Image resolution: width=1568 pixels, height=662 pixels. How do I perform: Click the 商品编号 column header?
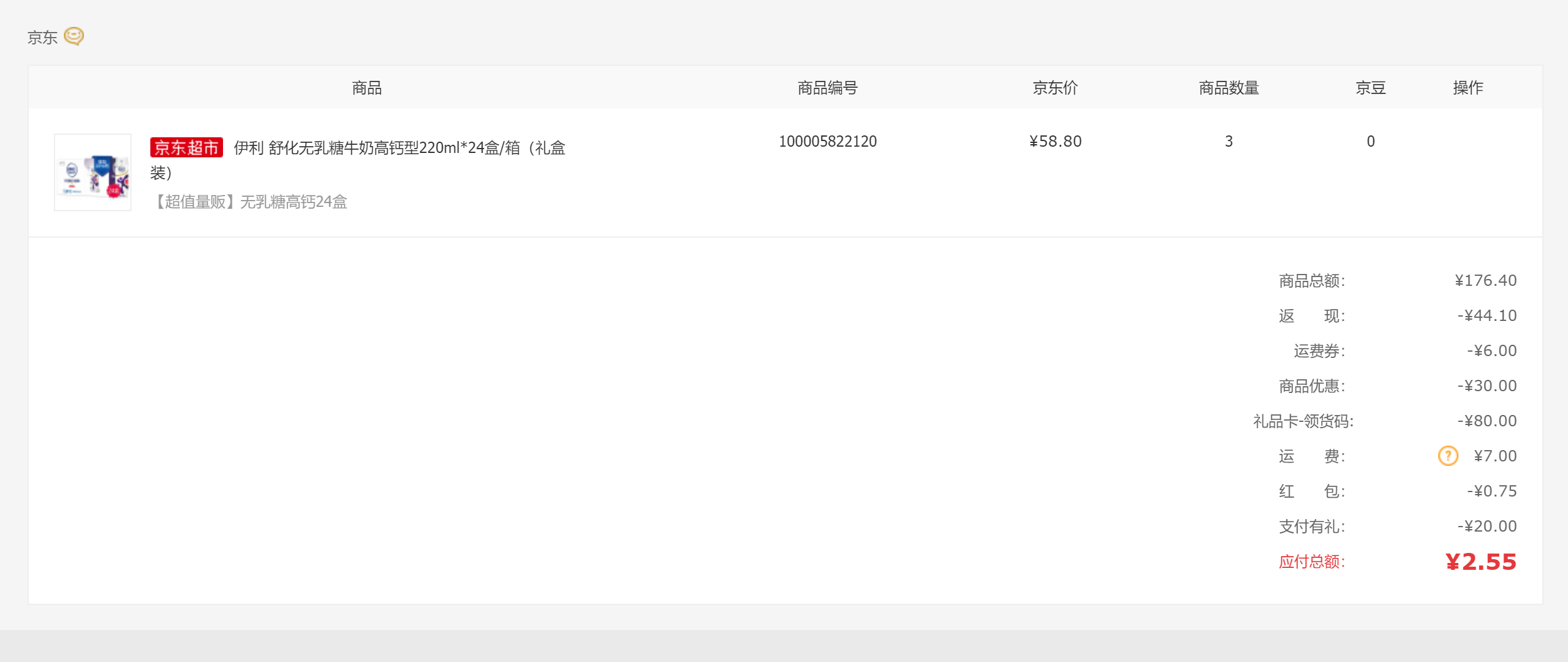point(828,88)
